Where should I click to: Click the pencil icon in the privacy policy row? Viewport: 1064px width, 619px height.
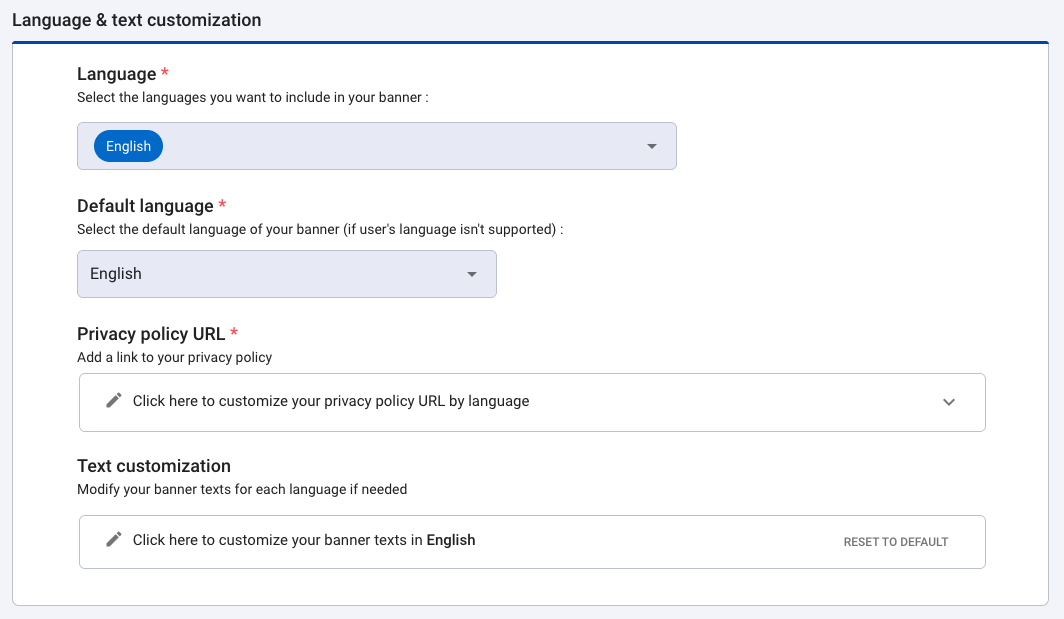[x=114, y=401]
